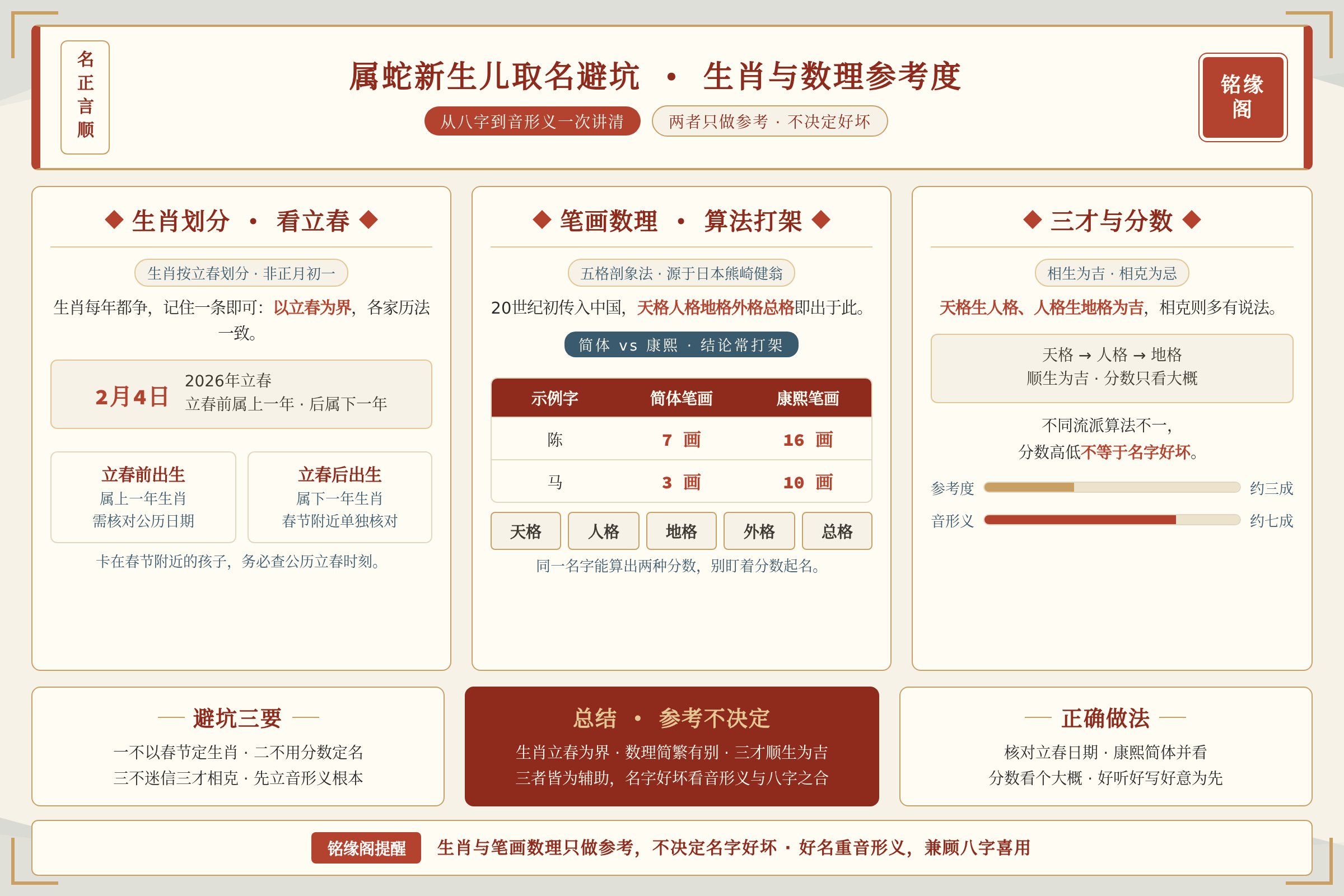Click the highlighted 天格人格地格外格总格 text
Screen dimensions: 1344x896
716,307
